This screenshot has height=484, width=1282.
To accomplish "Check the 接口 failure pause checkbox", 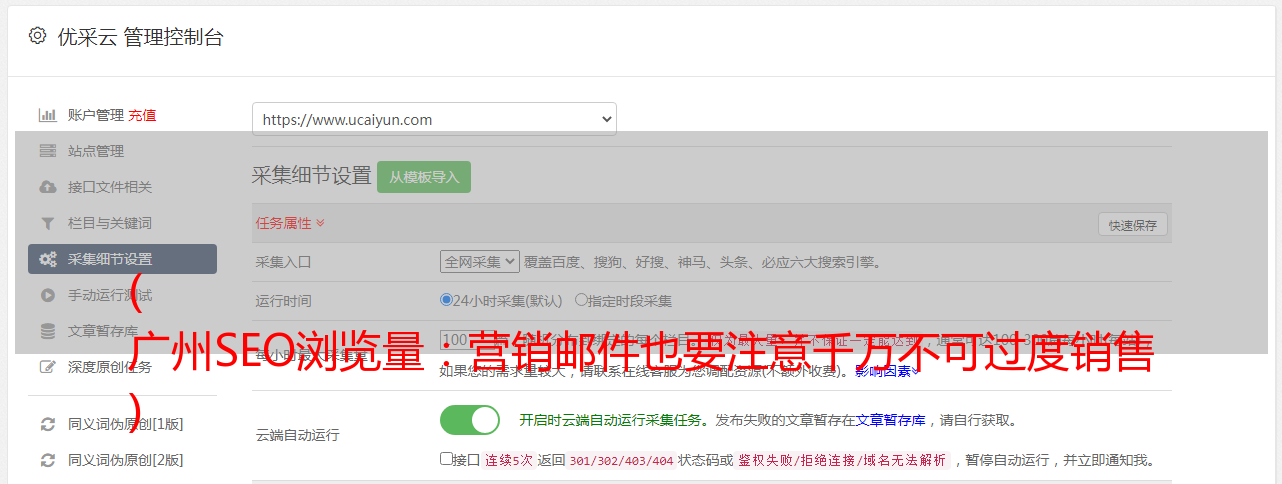I will coord(446,459).
